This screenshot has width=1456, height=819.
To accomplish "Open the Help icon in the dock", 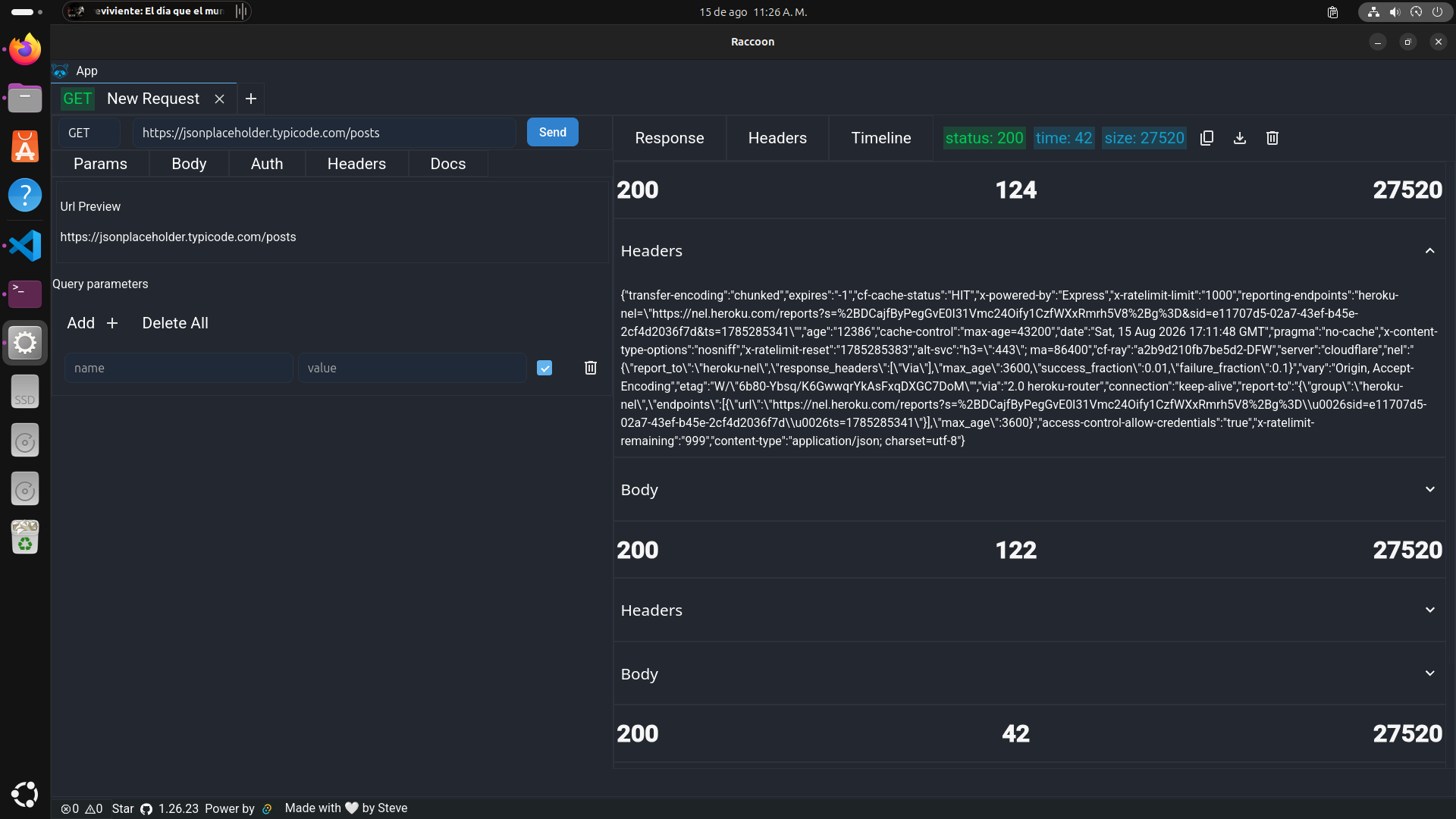I will point(25,196).
